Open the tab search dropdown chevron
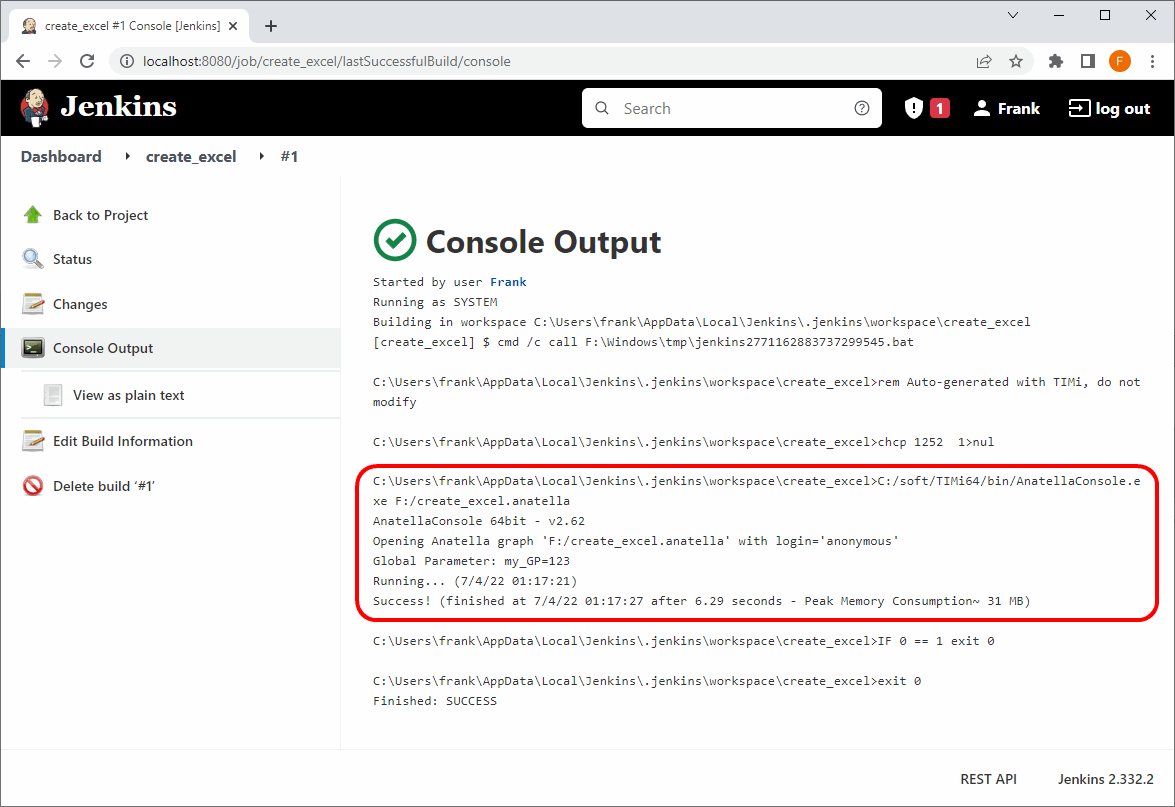Screen dimensions: 1175x807 pos(1012,15)
